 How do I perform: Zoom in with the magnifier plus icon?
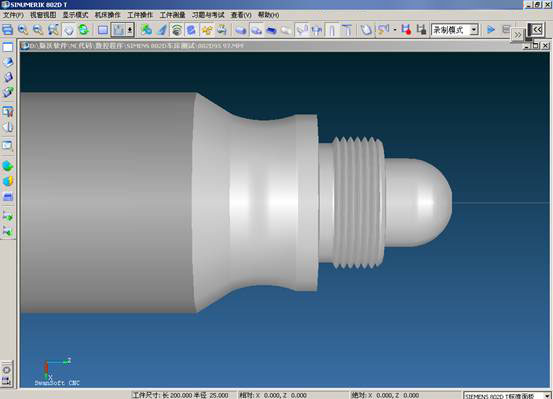pos(23,30)
